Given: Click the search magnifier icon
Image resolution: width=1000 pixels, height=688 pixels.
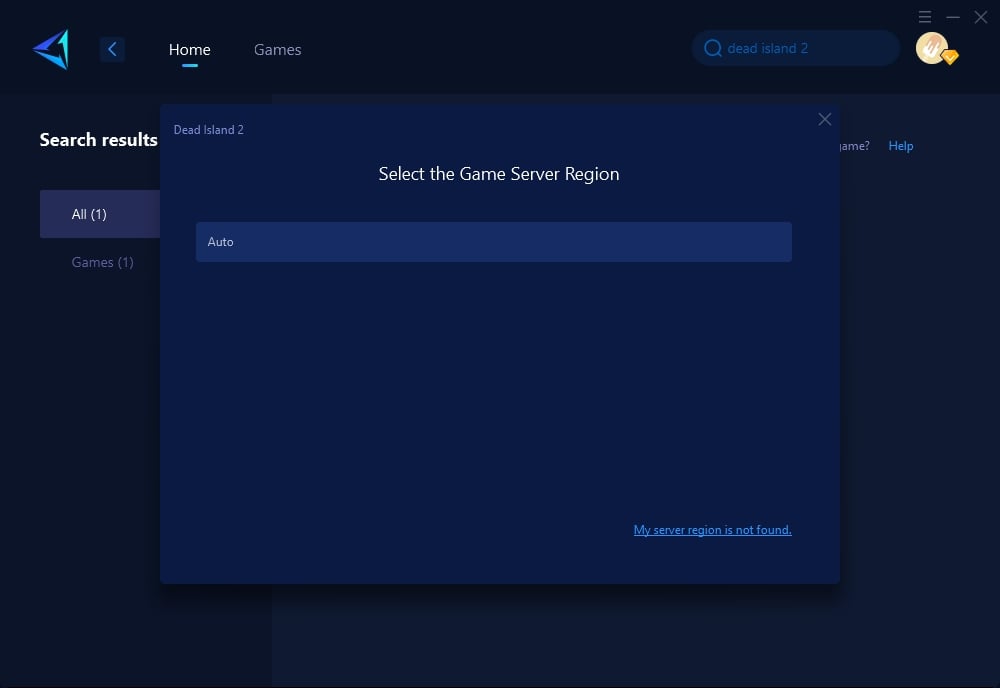Looking at the screenshot, I should pos(712,48).
